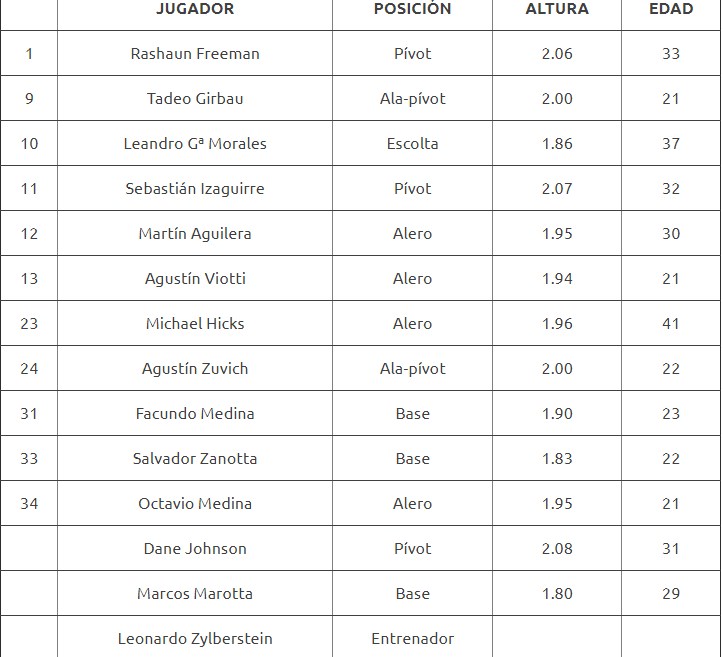This screenshot has width=723, height=657.
Task: Select the Octavio Medina name cell
Action: point(195,504)
